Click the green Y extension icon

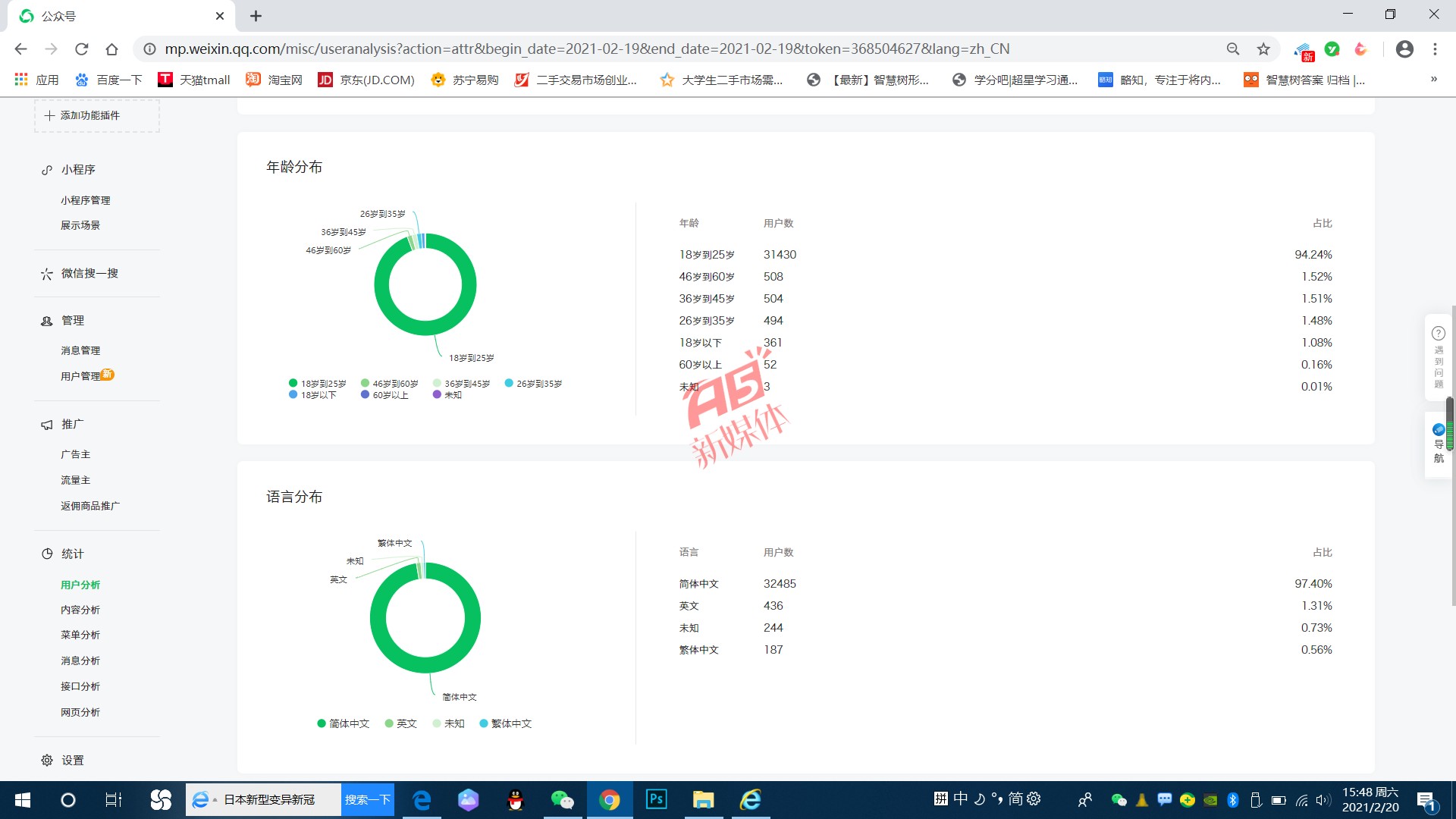click(1332, 49)
